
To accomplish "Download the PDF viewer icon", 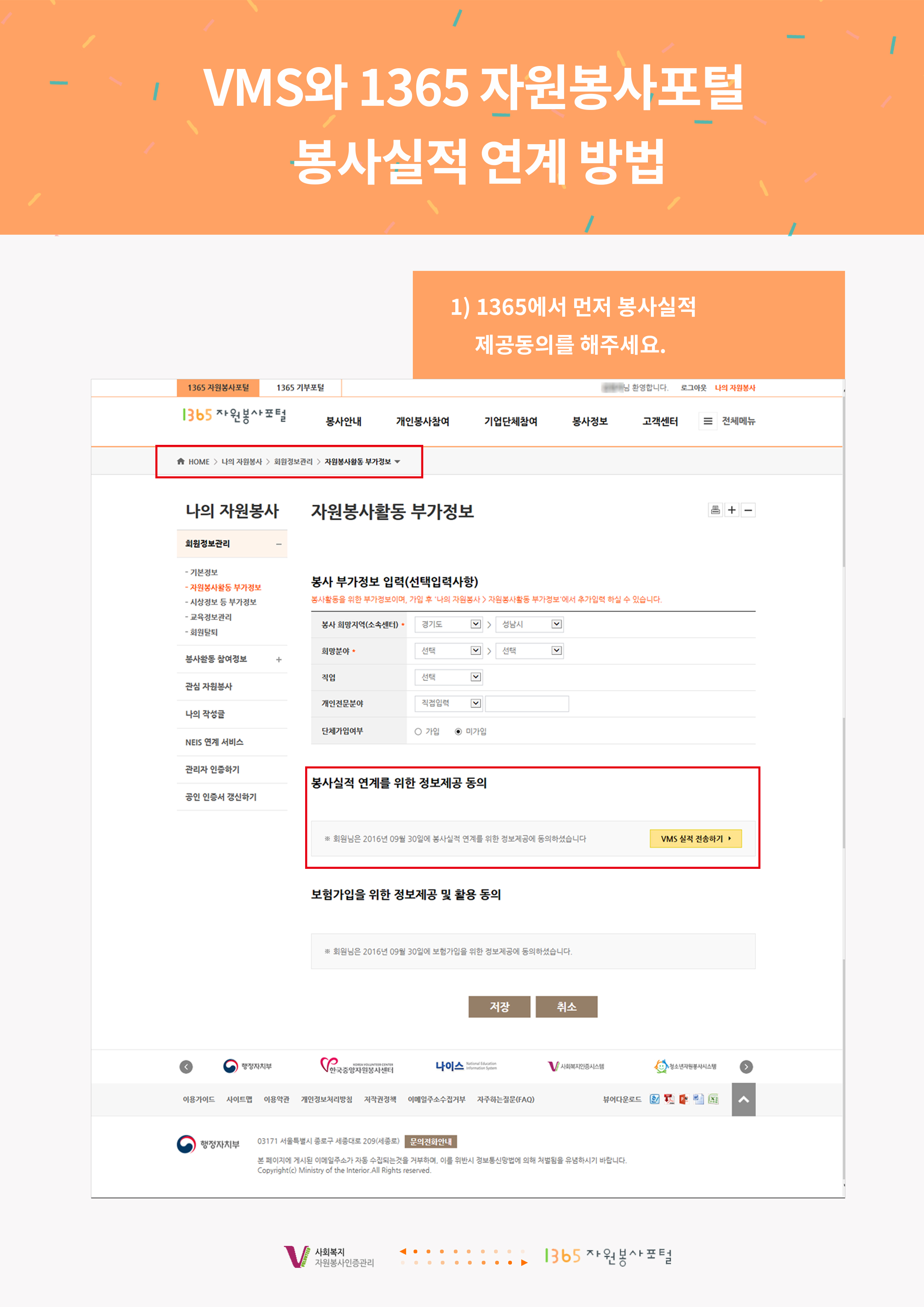I will (669, 1099).
